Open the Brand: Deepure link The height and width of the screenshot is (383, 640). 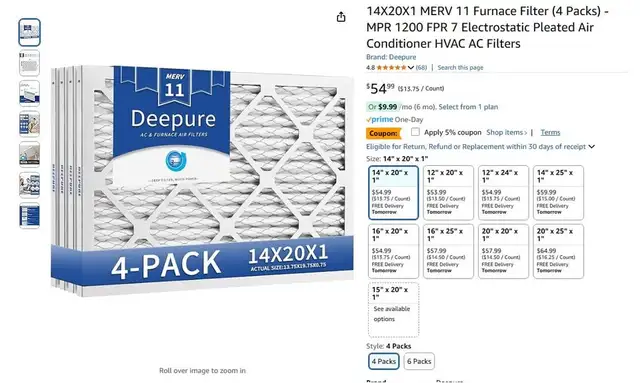[x=391, y=57]
